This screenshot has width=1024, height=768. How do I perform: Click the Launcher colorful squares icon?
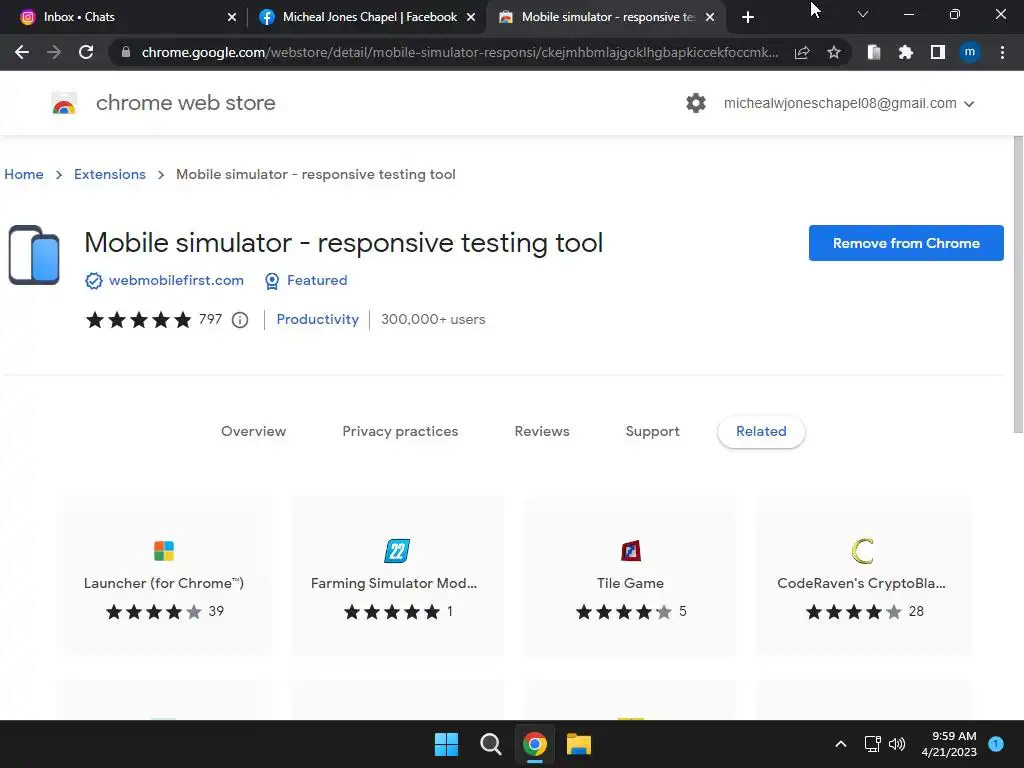click(x=164, y=551)
